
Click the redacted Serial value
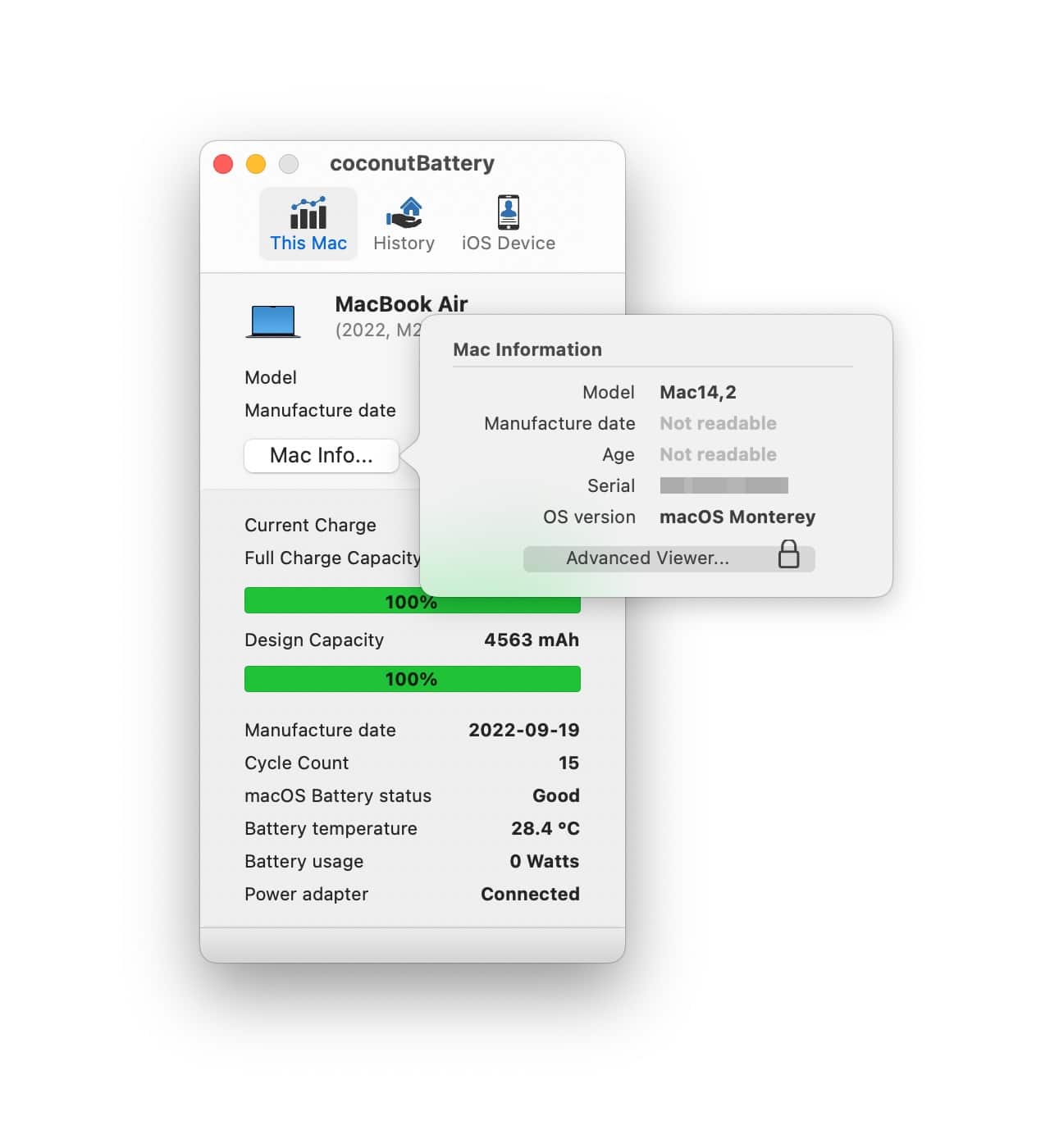724,485
